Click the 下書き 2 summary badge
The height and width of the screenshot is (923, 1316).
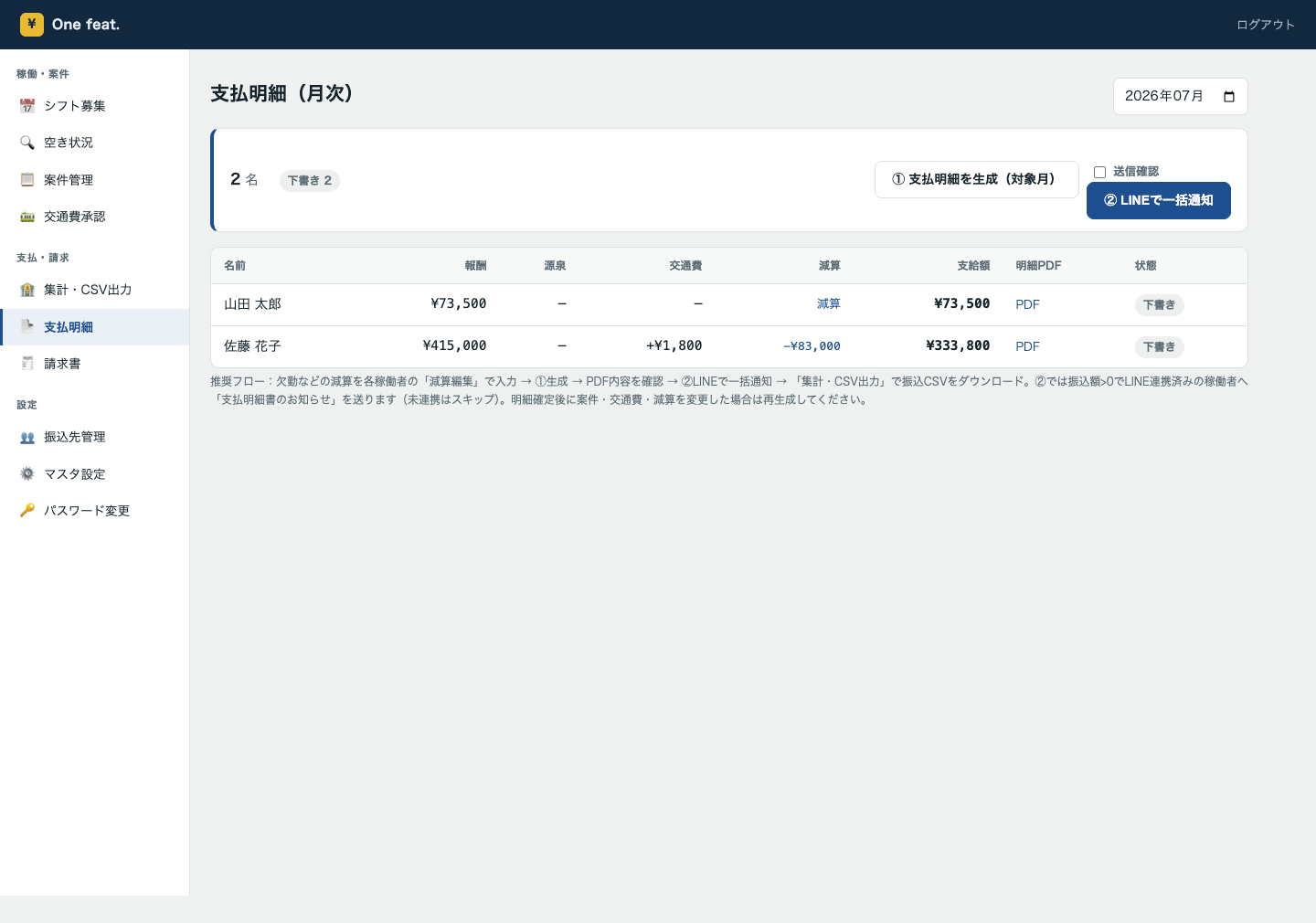click(x=310, y=181)
